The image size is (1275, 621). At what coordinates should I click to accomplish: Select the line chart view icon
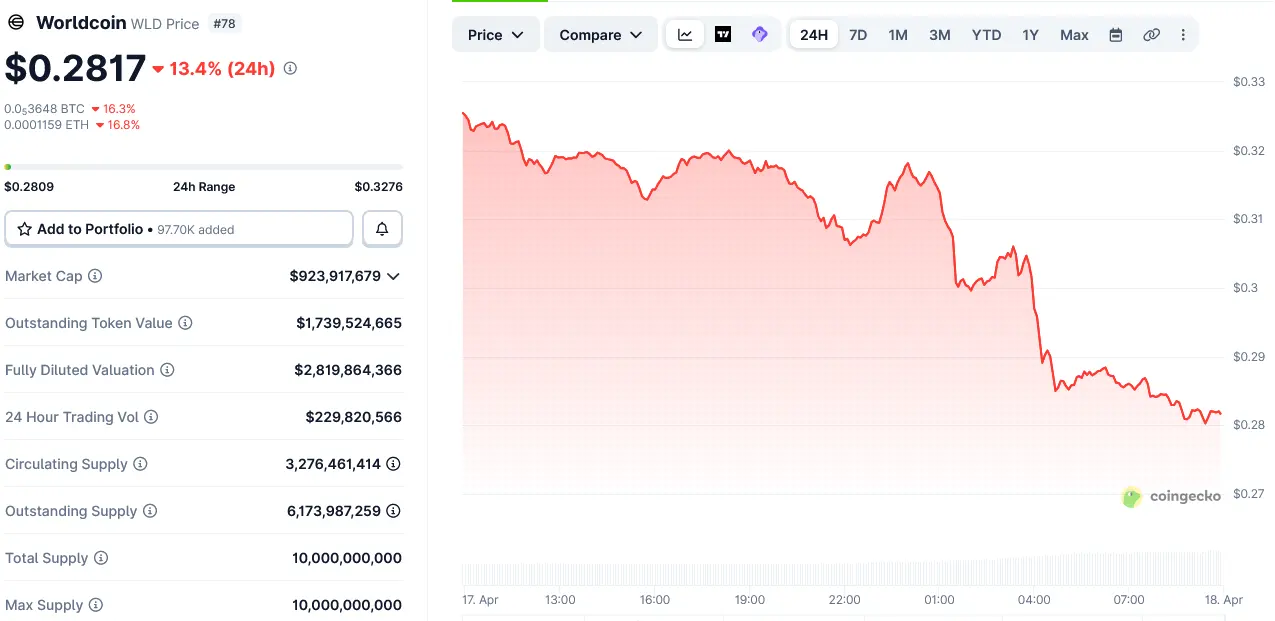tap(684, 34)
